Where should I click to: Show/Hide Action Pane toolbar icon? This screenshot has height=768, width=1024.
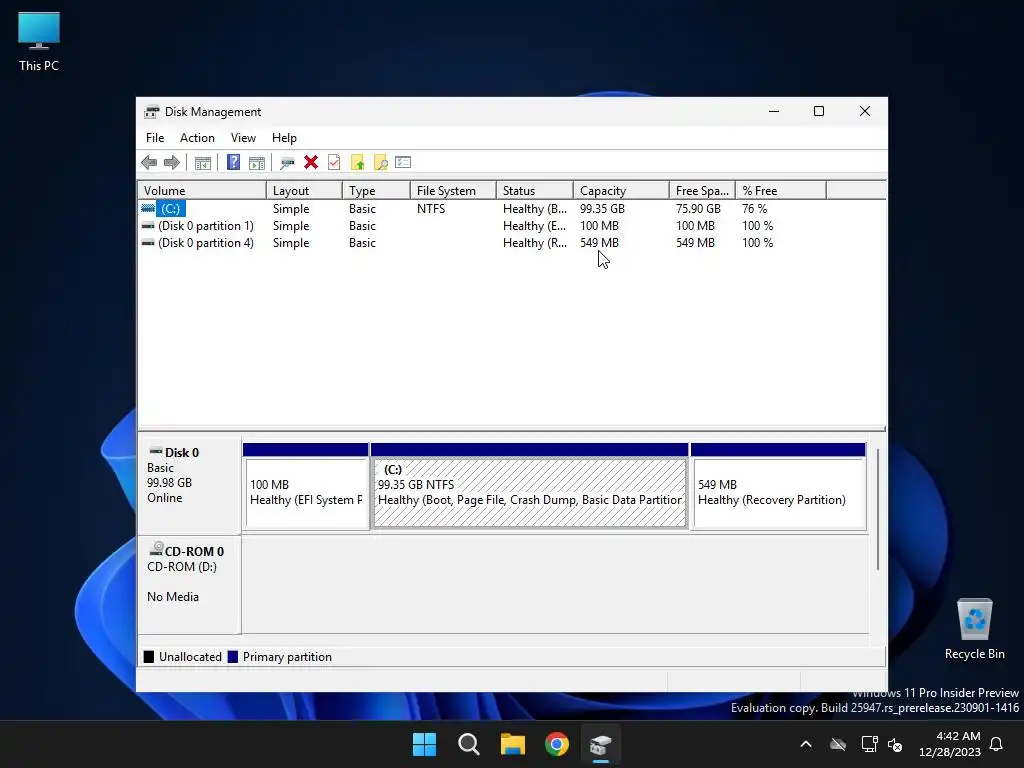(257, 163)
